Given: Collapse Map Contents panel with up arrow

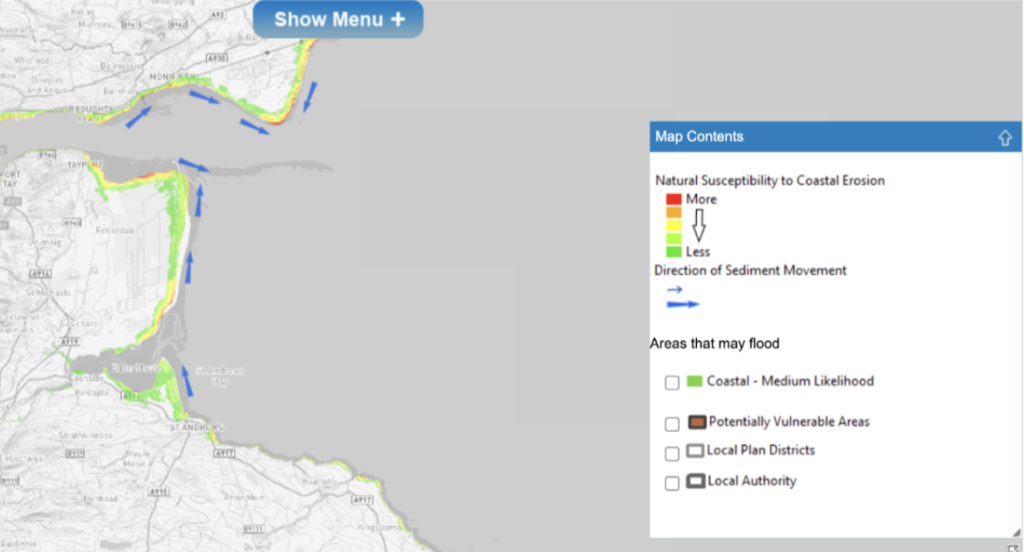Looking at the screenshot, I should (1005, 138).
